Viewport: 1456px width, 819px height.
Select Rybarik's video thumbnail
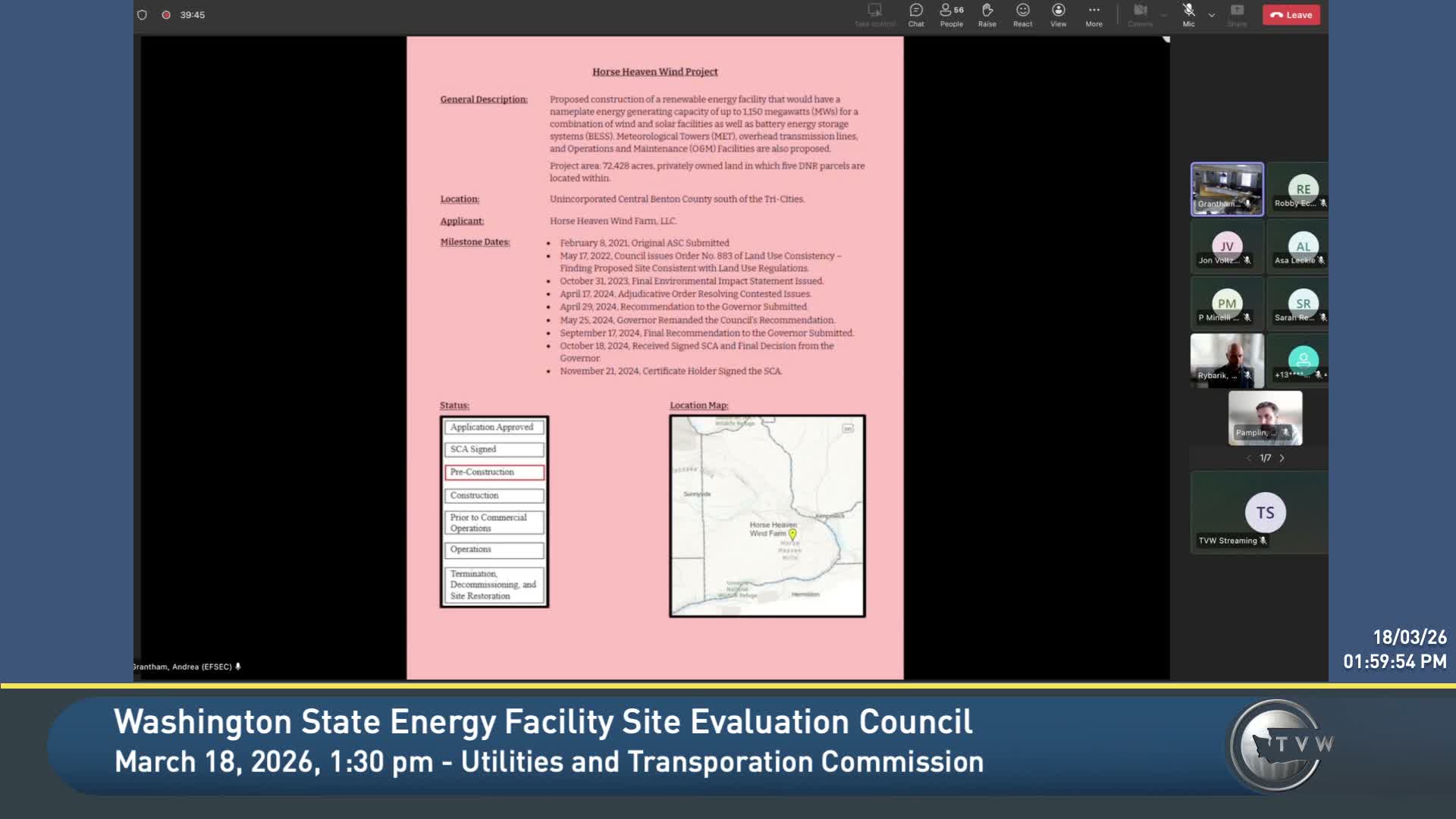click(x=1226, y=360)
